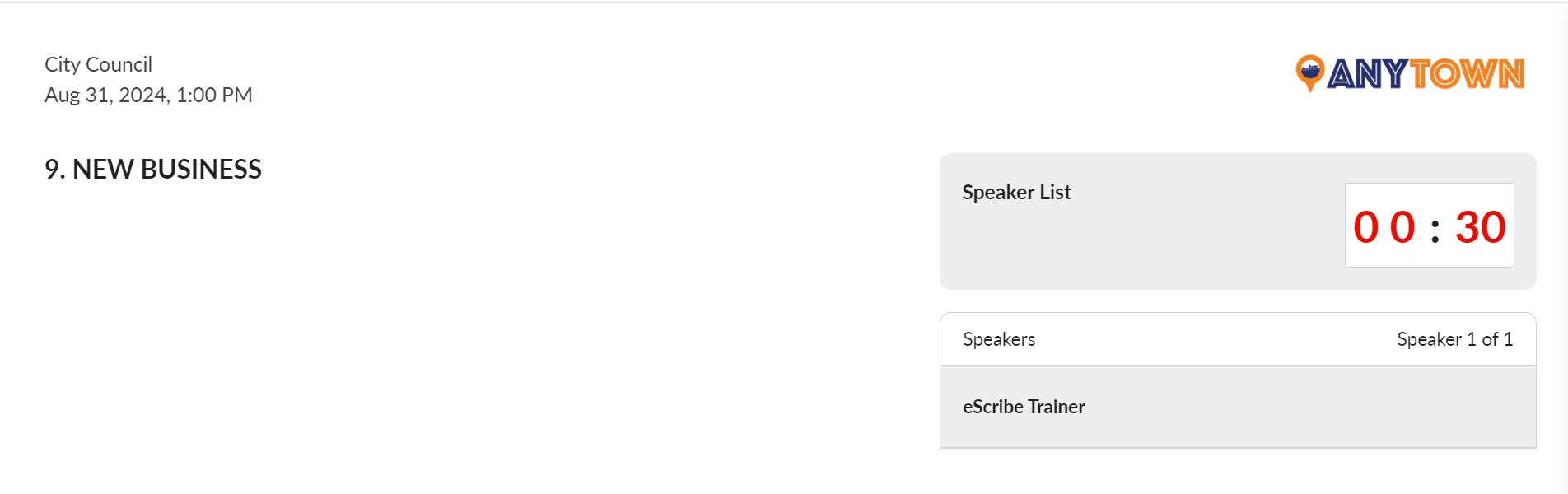Click the red "30" seconds in the timer
The width and height of the screenshot is (1568, 494).
point(1480,226)
